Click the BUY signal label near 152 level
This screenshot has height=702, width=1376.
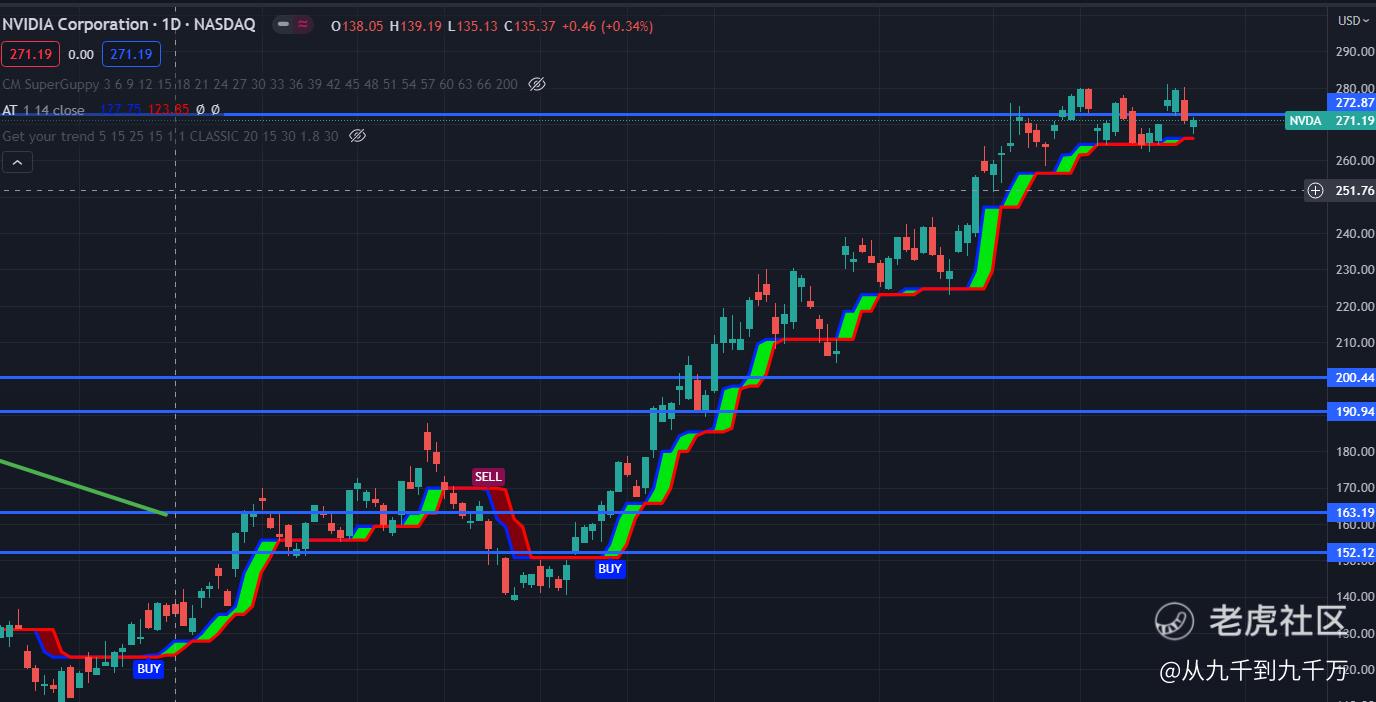[x=609, y=569]
